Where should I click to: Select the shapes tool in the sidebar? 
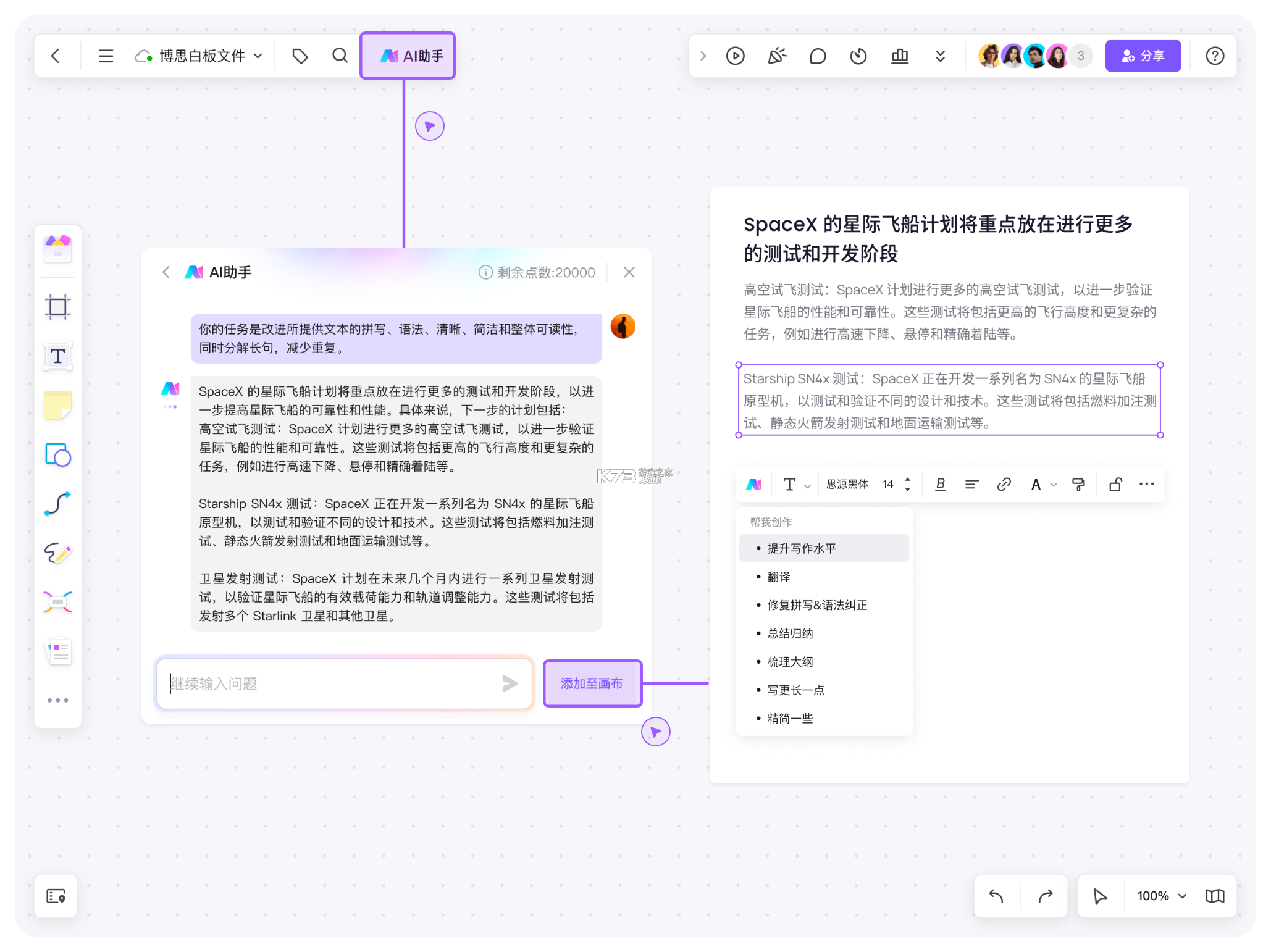pos(58,455)
